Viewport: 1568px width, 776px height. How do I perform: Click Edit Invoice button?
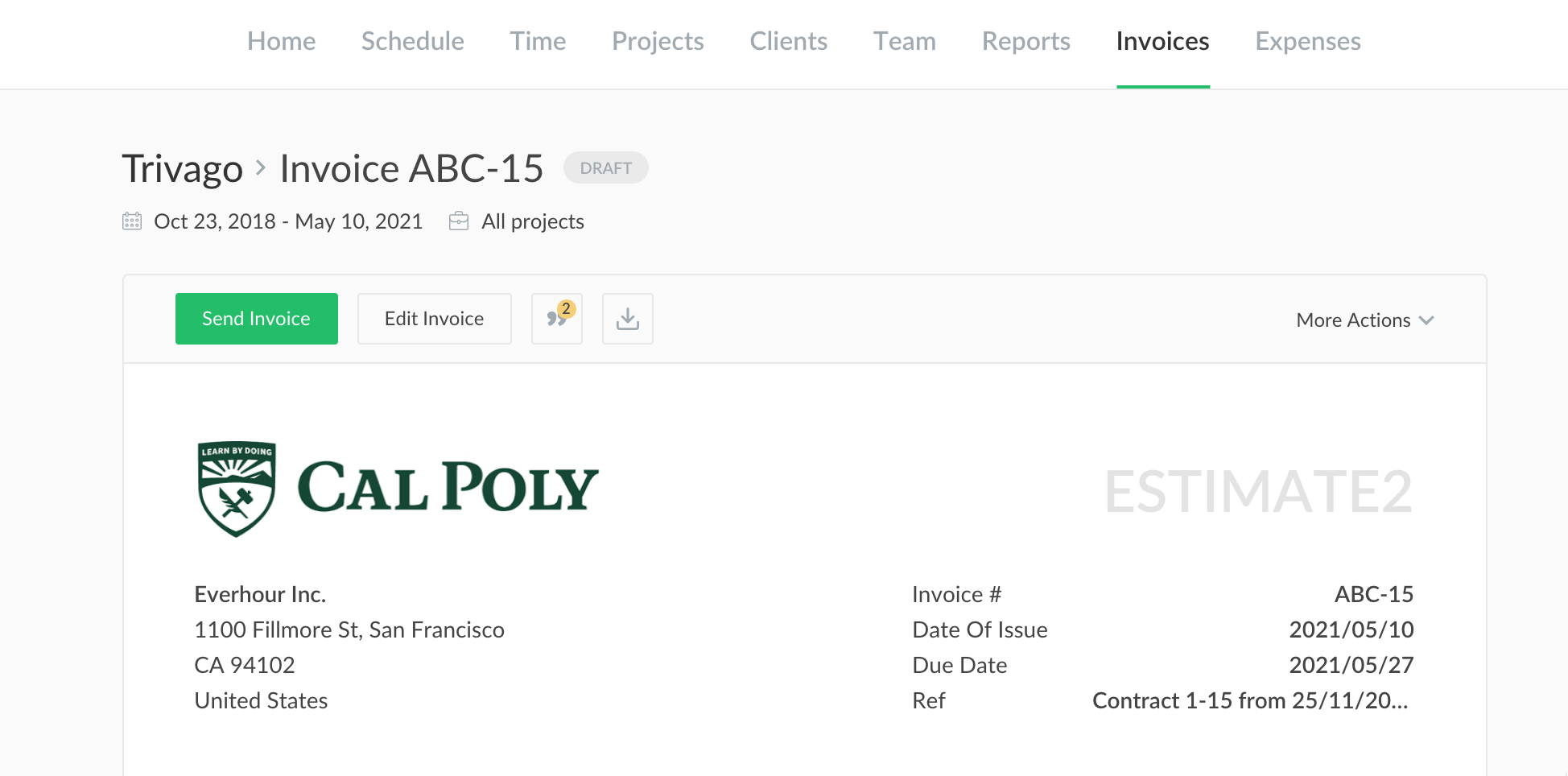pyautogui.click(x=434, y=319)
